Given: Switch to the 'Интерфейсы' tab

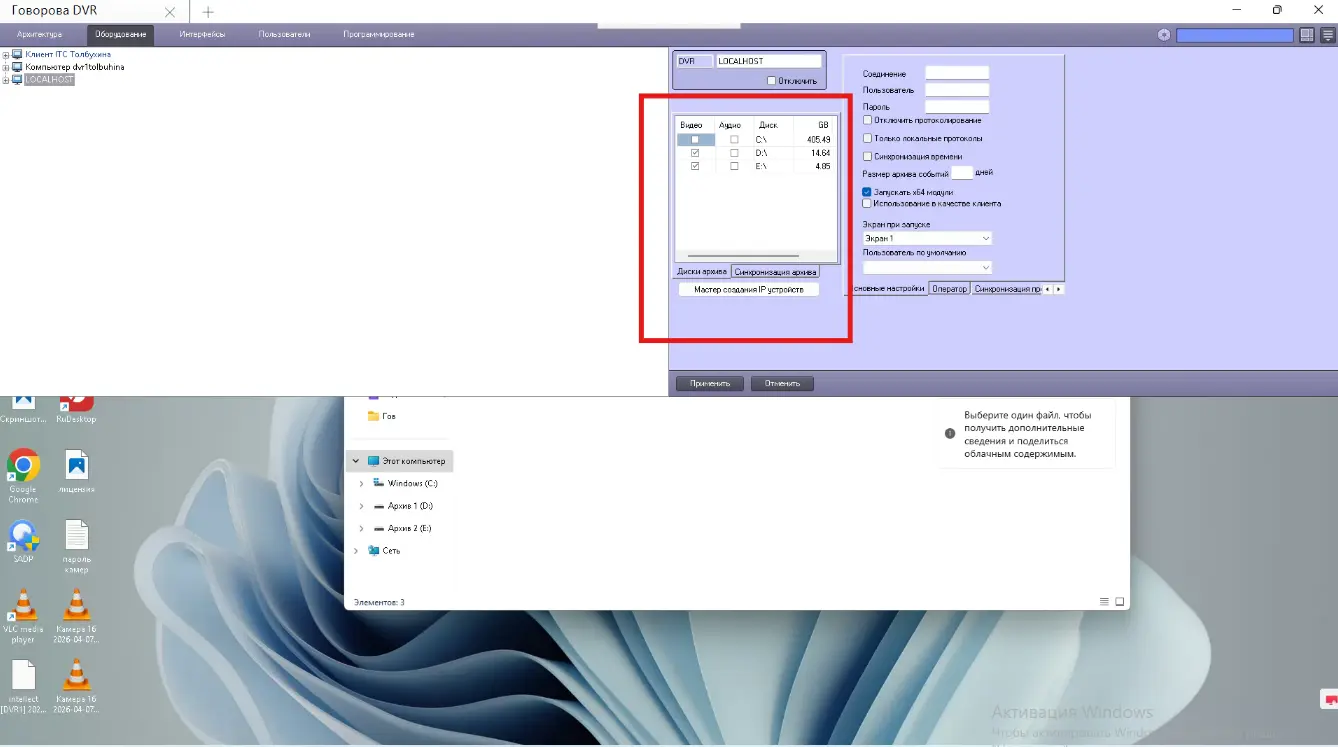Looking at the screenshot, I should coord(202,34).
